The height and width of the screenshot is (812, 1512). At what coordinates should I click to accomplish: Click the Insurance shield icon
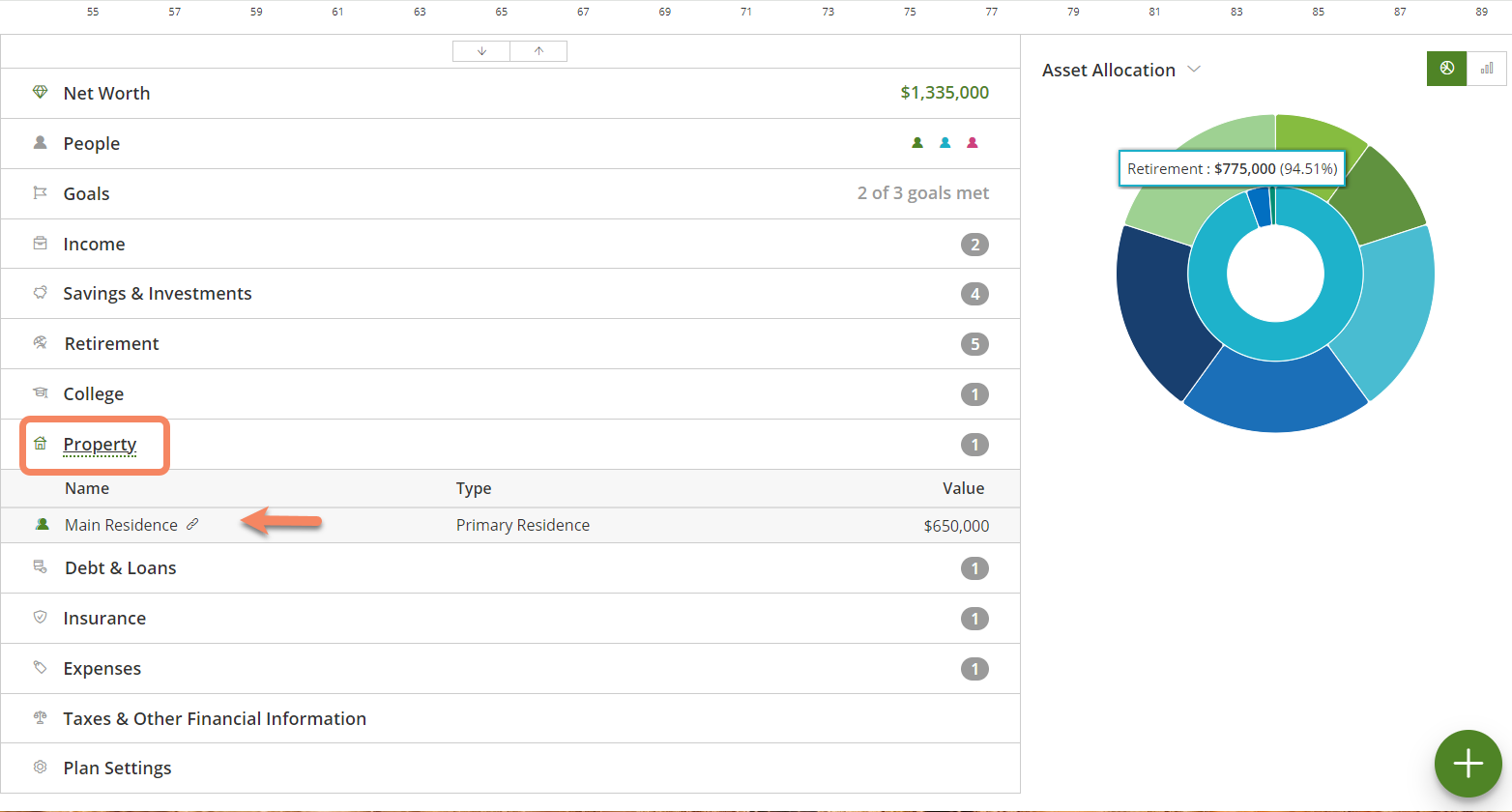tap(40, 617)
